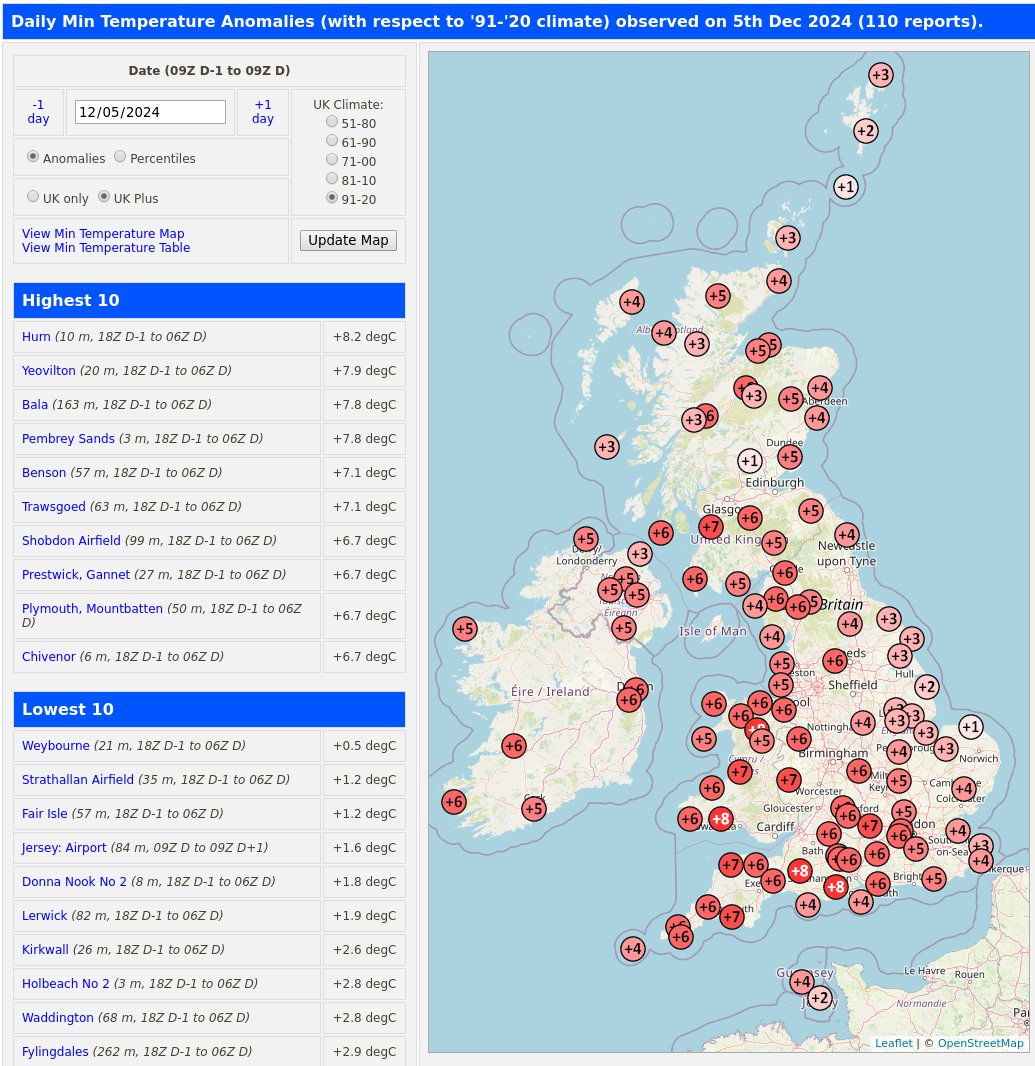Choose the 71-00 UK climate period

[331, 159]
